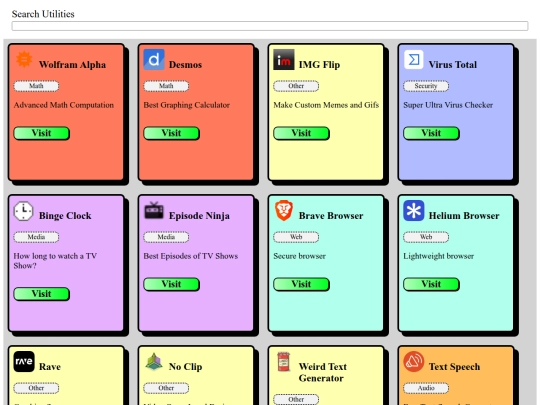Click the Helium Browser asterisk icon
540x405 pixels.
[413, 210]
